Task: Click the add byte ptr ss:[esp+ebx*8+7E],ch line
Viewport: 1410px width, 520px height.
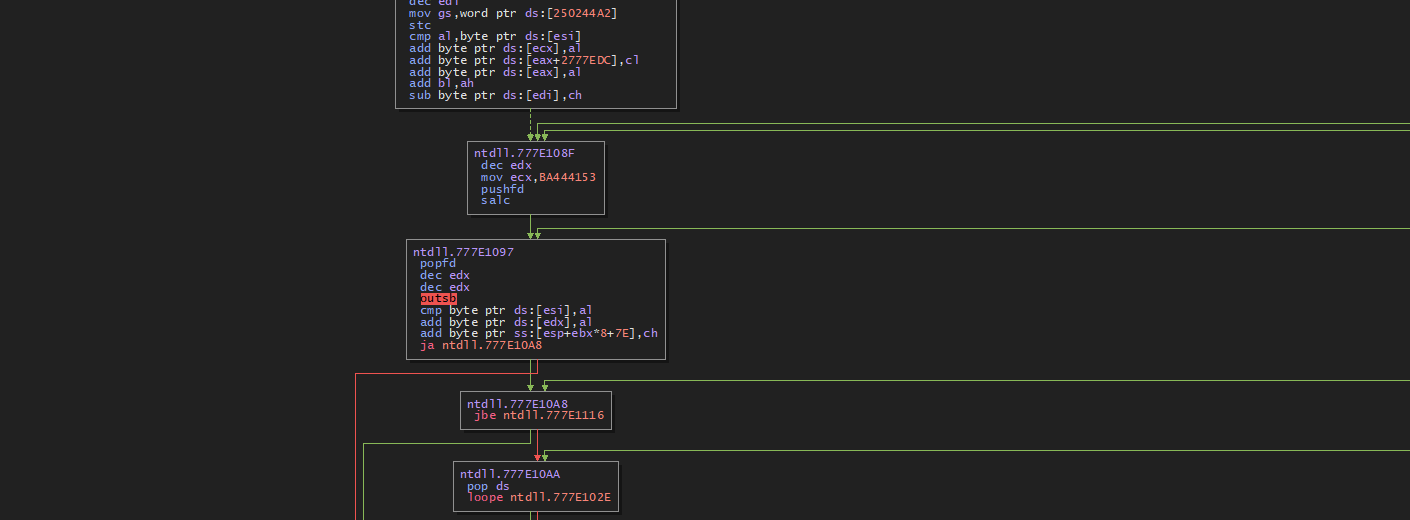Action: (538, 333)
